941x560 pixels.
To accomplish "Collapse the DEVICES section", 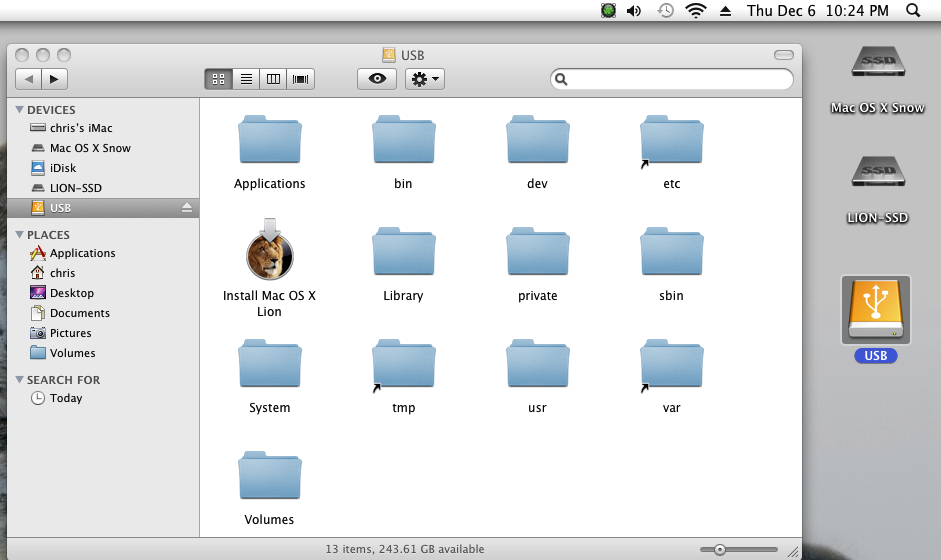I will (x=19, y=110).
